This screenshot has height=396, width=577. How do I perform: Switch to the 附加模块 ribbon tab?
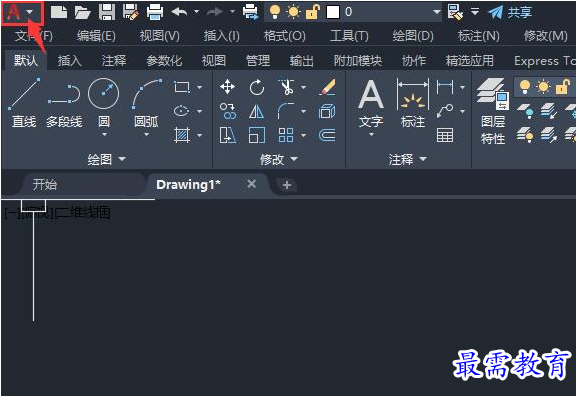coord(358,60)
